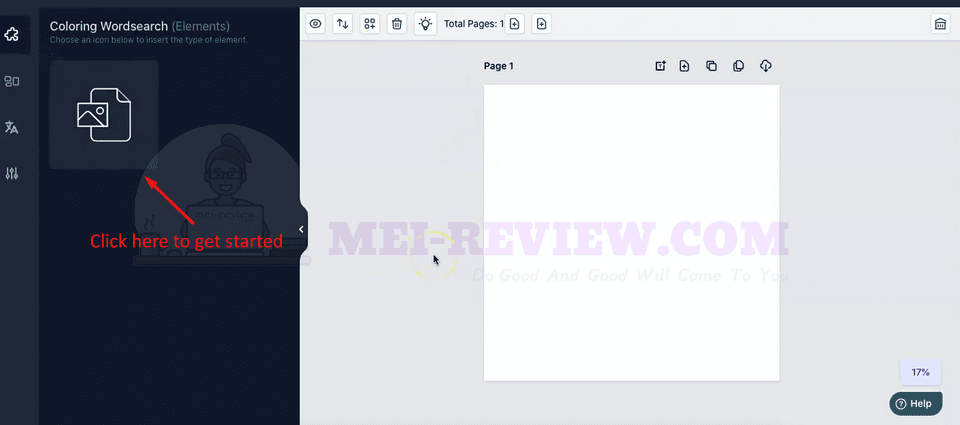Open the puzzle-piece Elements tab in sidebar
The width and height of the screenshot is (960, 425).
(x=12, y=35)
